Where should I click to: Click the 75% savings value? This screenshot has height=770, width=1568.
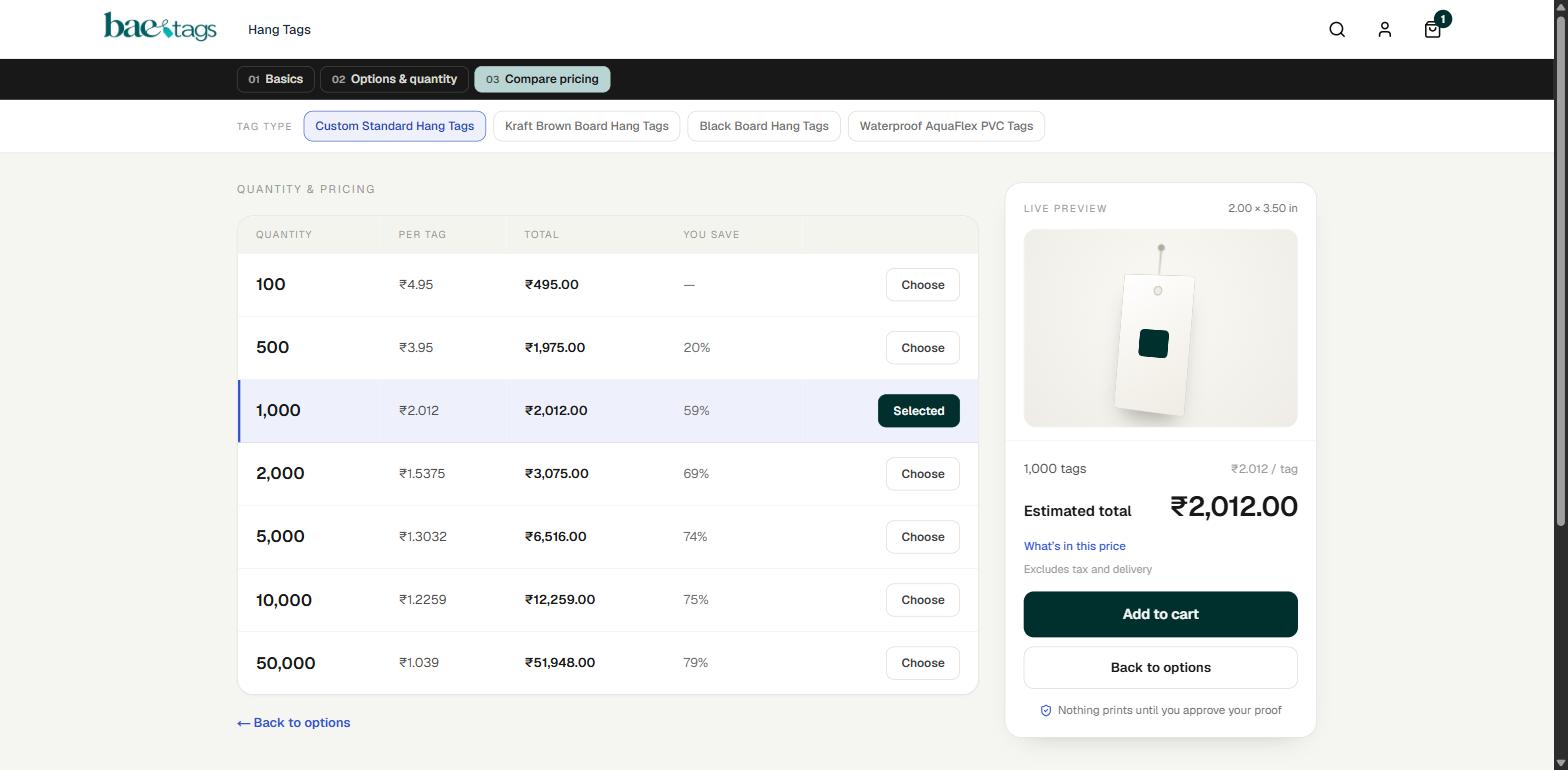[696, 600]
